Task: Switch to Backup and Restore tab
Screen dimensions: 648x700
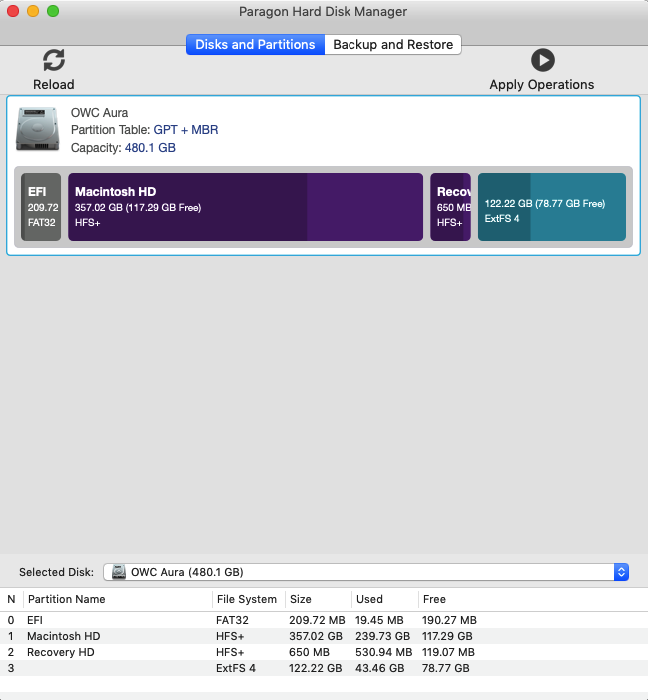Action: pyautogui.click(x=393, y=45)
